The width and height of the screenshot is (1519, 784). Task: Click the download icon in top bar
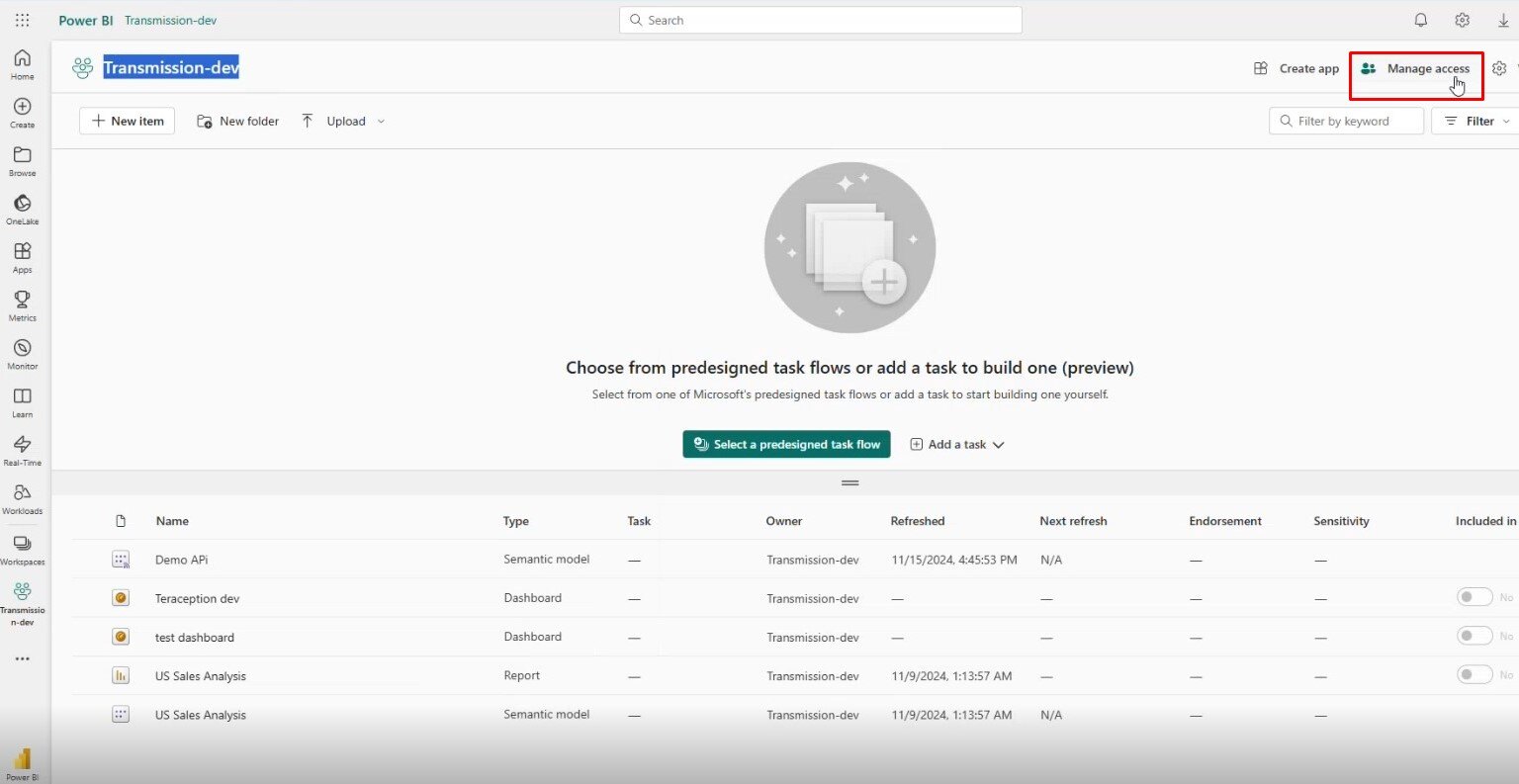[x=1503, y=20]
